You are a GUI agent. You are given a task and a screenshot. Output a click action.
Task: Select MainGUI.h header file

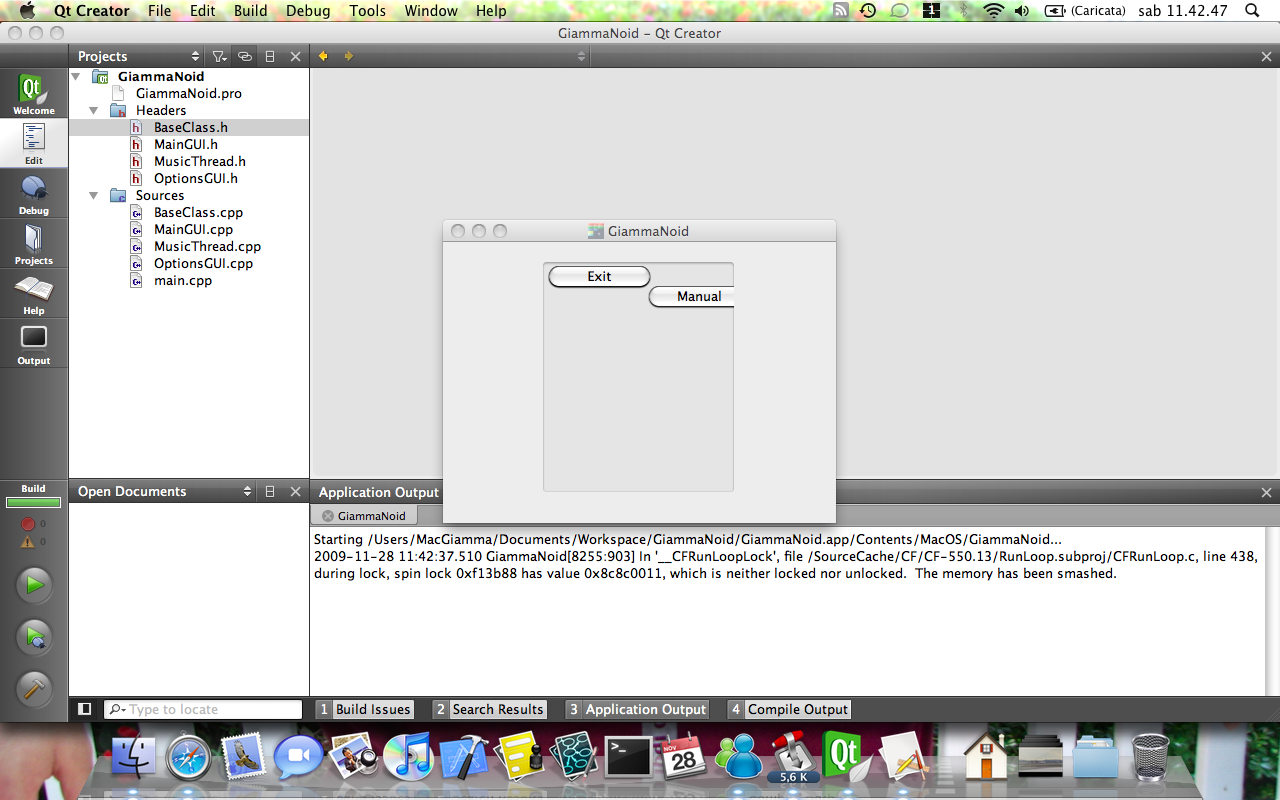(185, 144)
